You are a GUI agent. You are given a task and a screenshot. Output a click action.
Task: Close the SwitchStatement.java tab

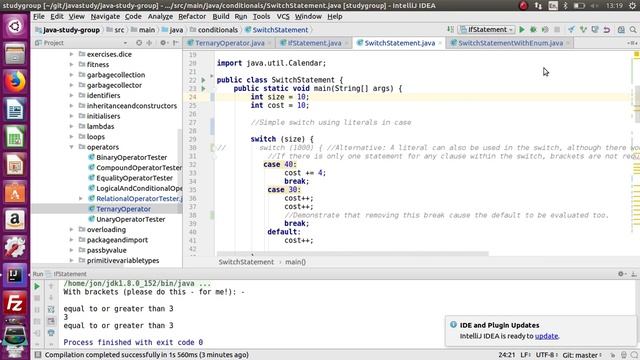(x=440, y=43)
